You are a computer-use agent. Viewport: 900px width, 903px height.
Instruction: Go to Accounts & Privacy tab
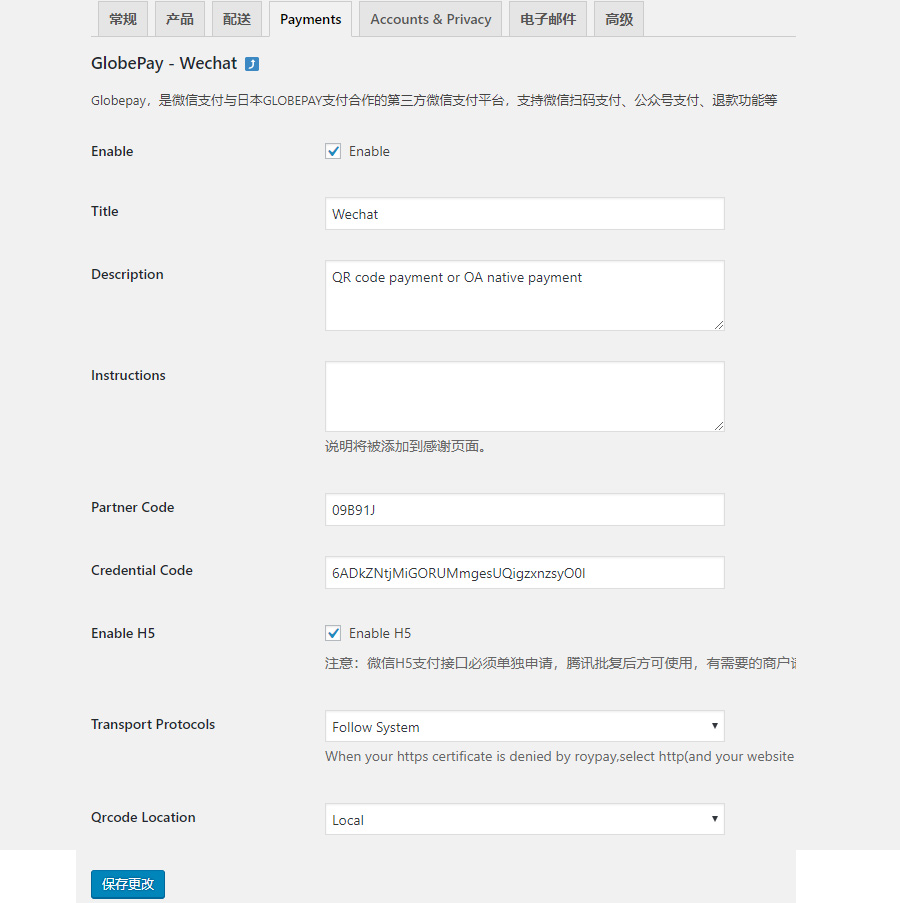tap(431, 19)
